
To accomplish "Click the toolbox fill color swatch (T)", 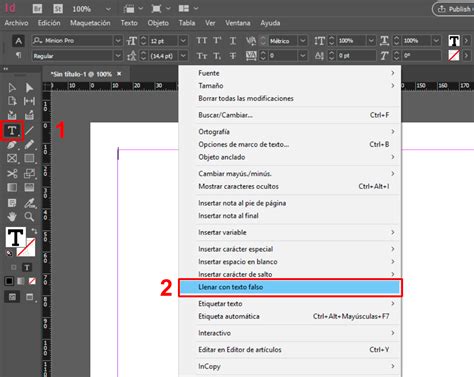I will tap(15, 237).
